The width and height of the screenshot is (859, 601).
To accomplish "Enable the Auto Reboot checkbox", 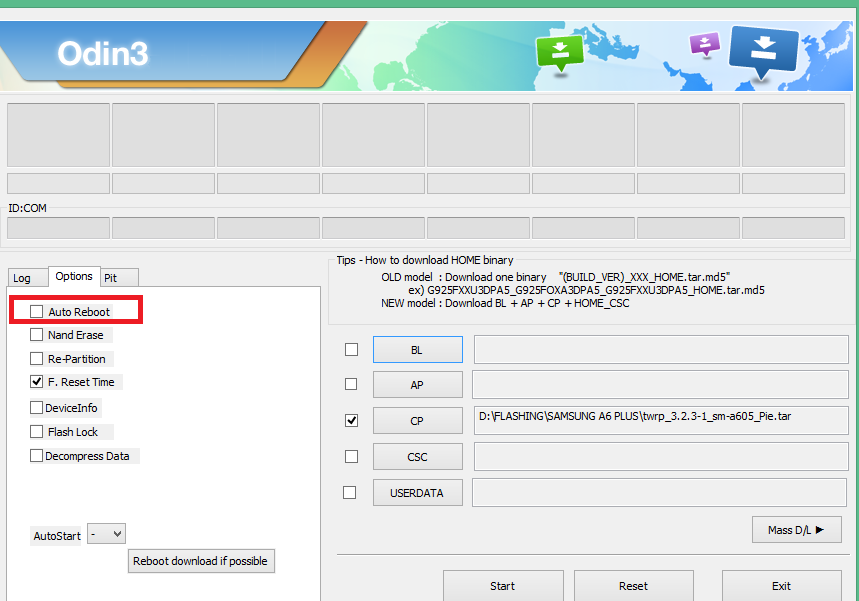I will click(x=37, y=312).
